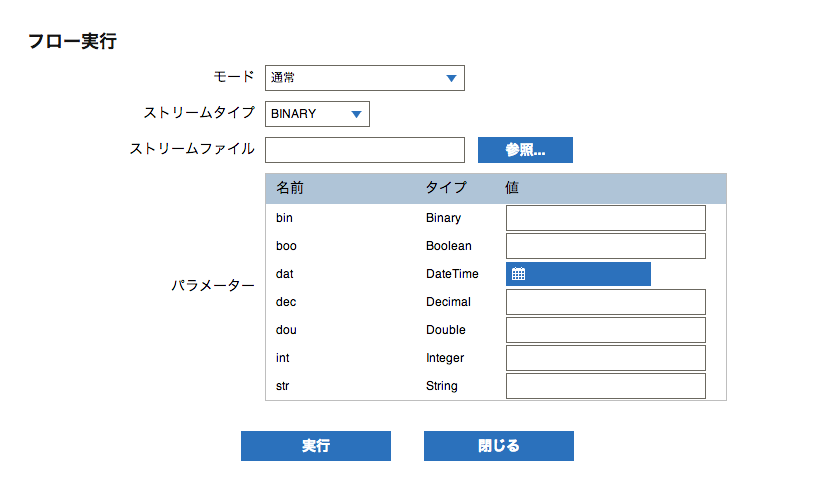Open the ストリームタイプ BINARY dropdown
The height and width of the screenshot is (489, 814).
pyautogui.click(x=317, y=114)
